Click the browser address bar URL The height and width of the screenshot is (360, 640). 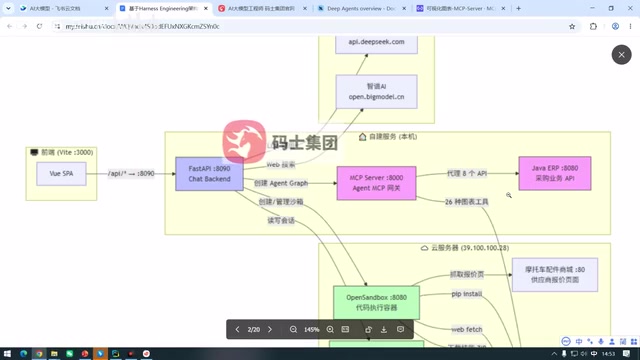tap(142, 27)
